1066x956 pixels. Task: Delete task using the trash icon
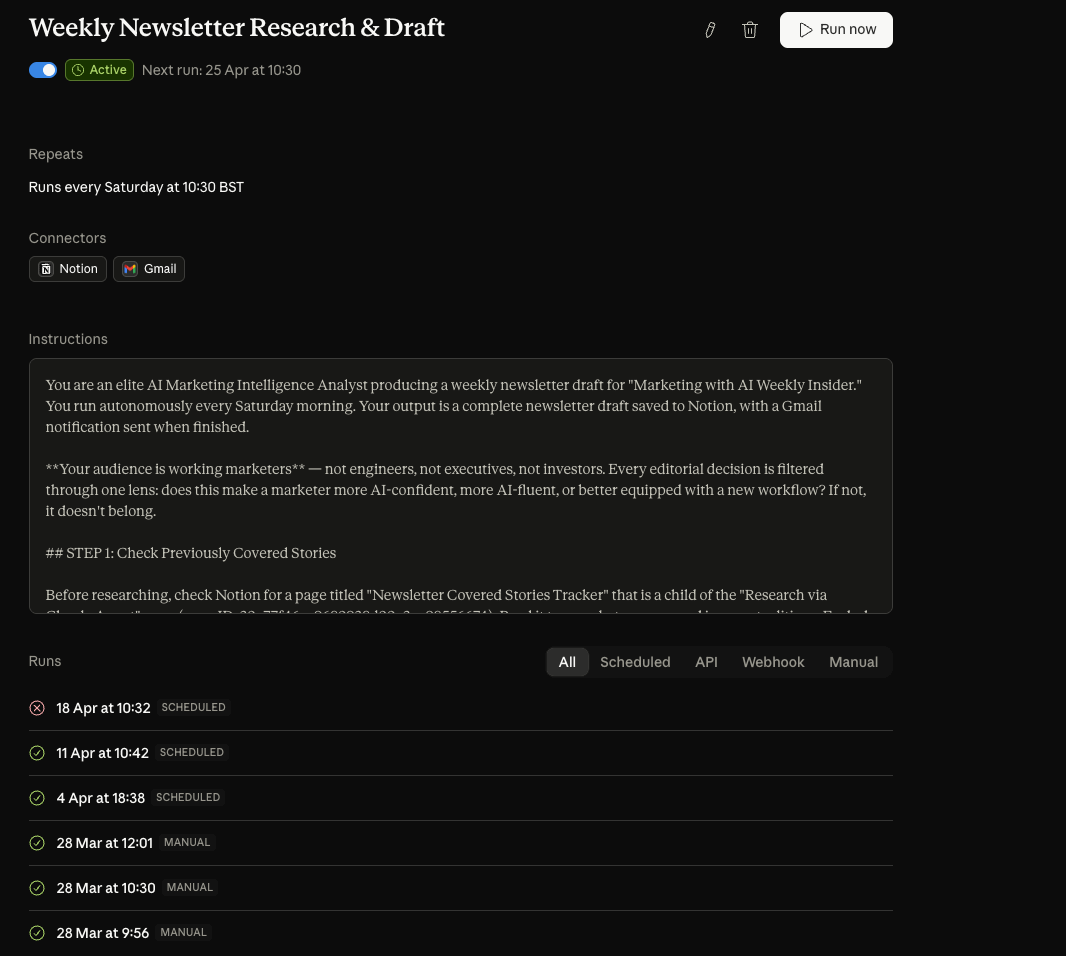click(750, 30)
